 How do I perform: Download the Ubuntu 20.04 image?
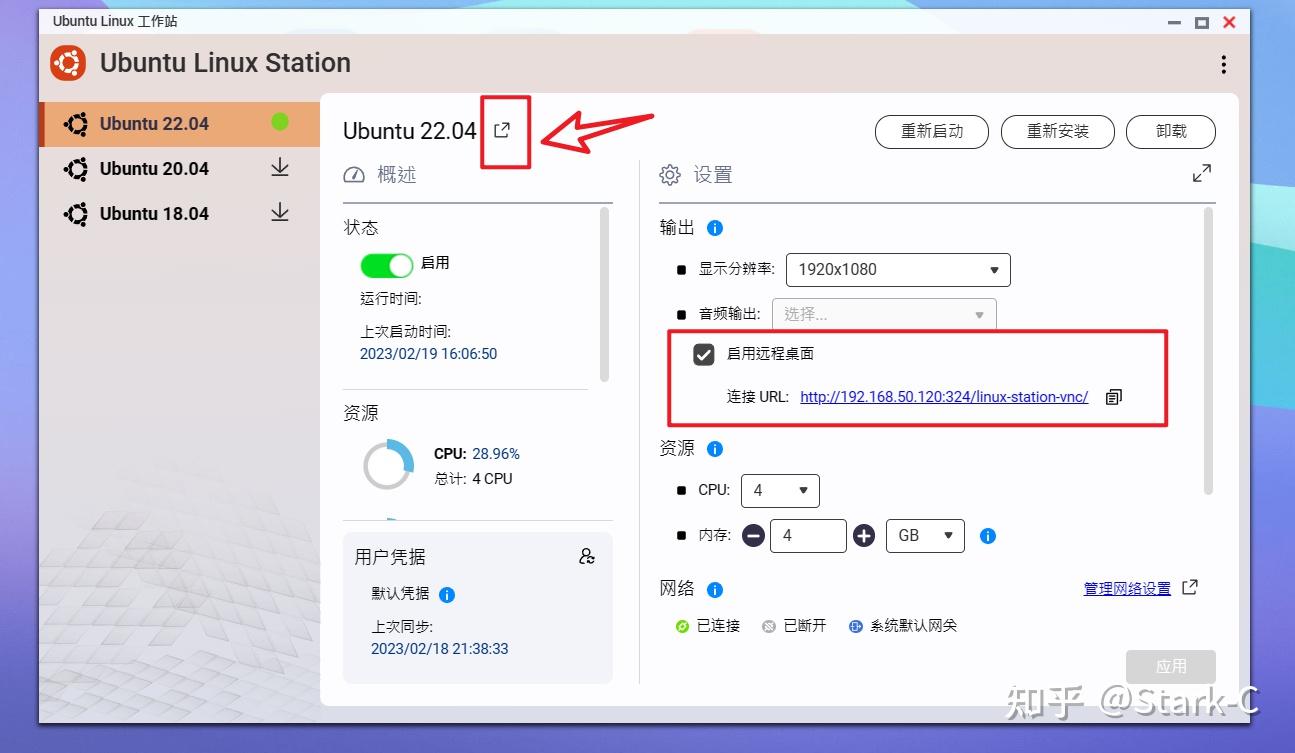point(280,168)
